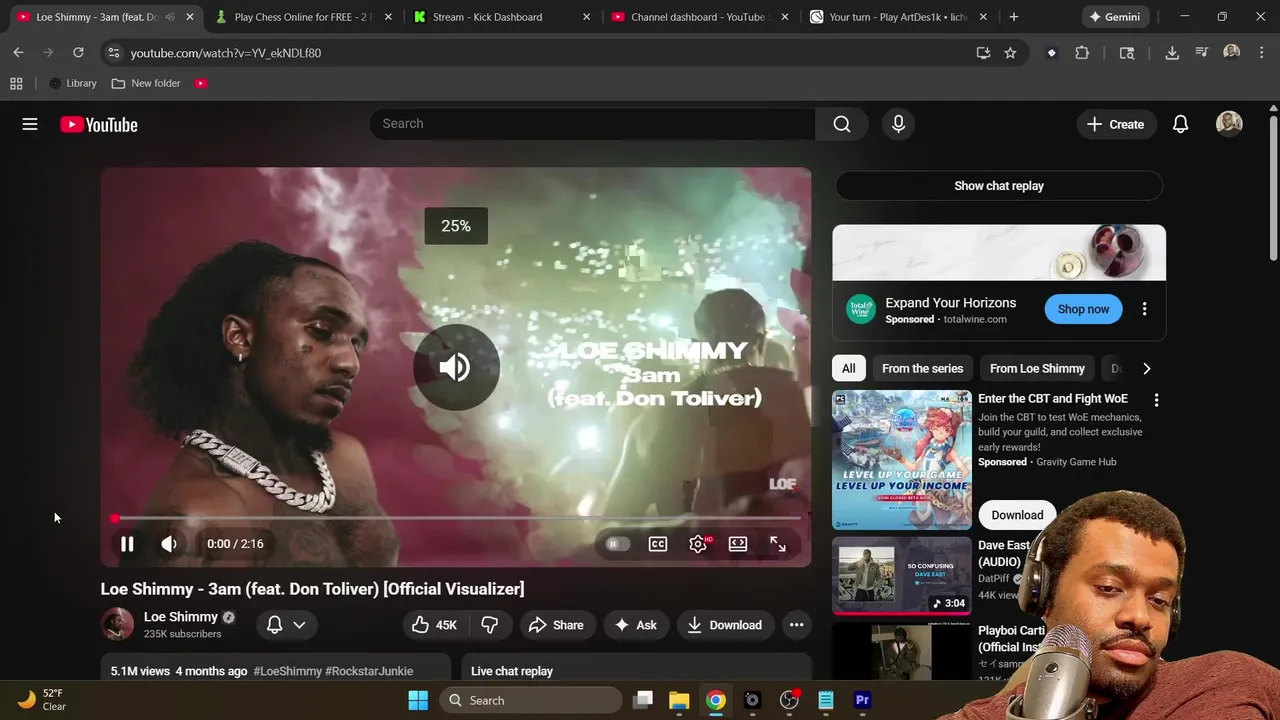Screen dimensions: 1280x720
Task: Open YouTube notifications bell
Action: [x=1180, y=124]
